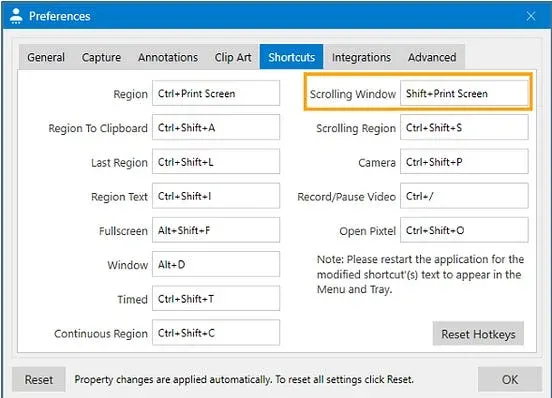The width and height of the screenshot is (552, 398).
Task: Select the Shortcuts tab
Action: (x=291, y=57)
